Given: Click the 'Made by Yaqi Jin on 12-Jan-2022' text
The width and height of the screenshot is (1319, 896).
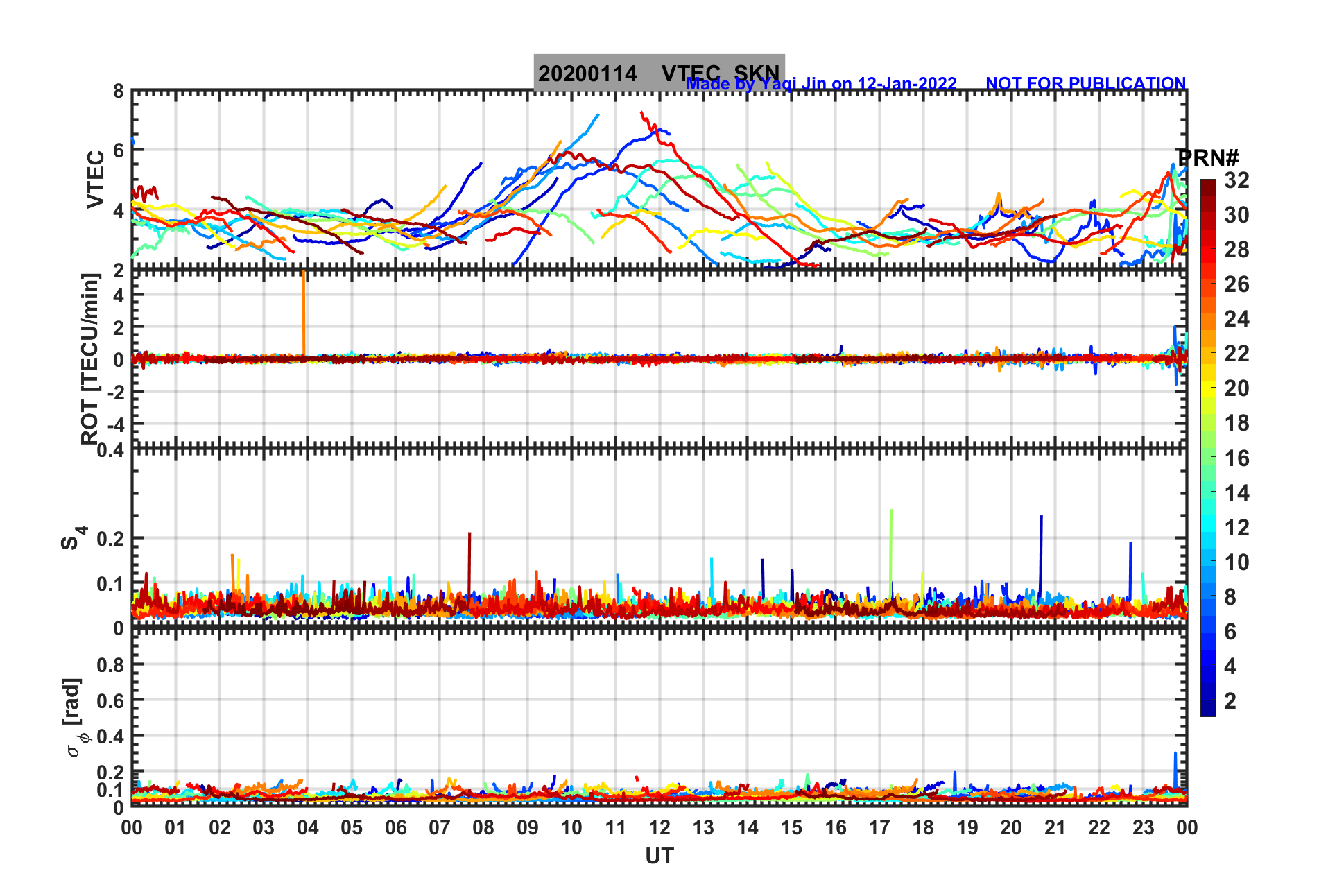Looking at the screenshot, I should click(821, 84).
